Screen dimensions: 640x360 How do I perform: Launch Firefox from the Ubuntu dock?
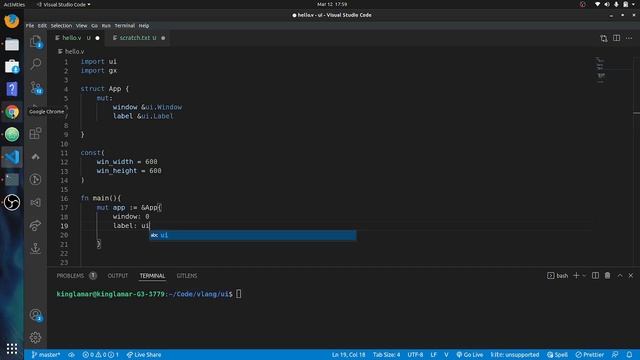point(12,21)
